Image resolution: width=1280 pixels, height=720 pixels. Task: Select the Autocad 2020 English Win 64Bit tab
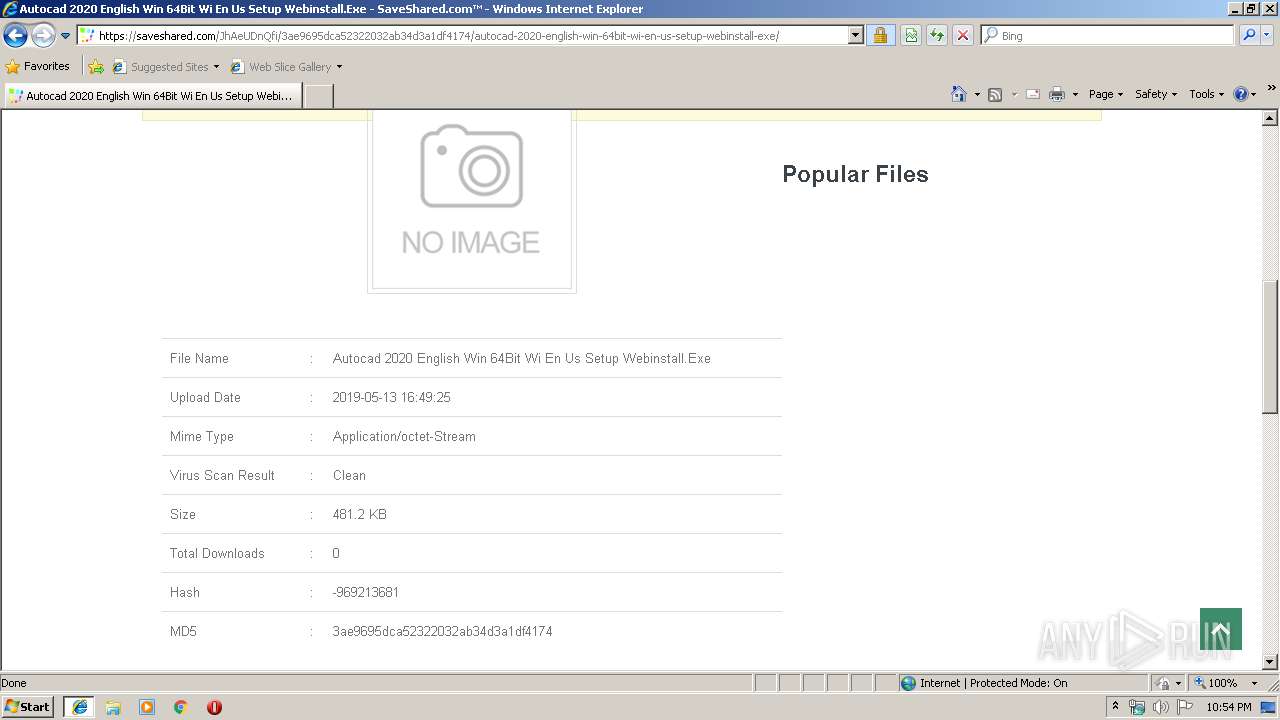(x=152, y=96)
